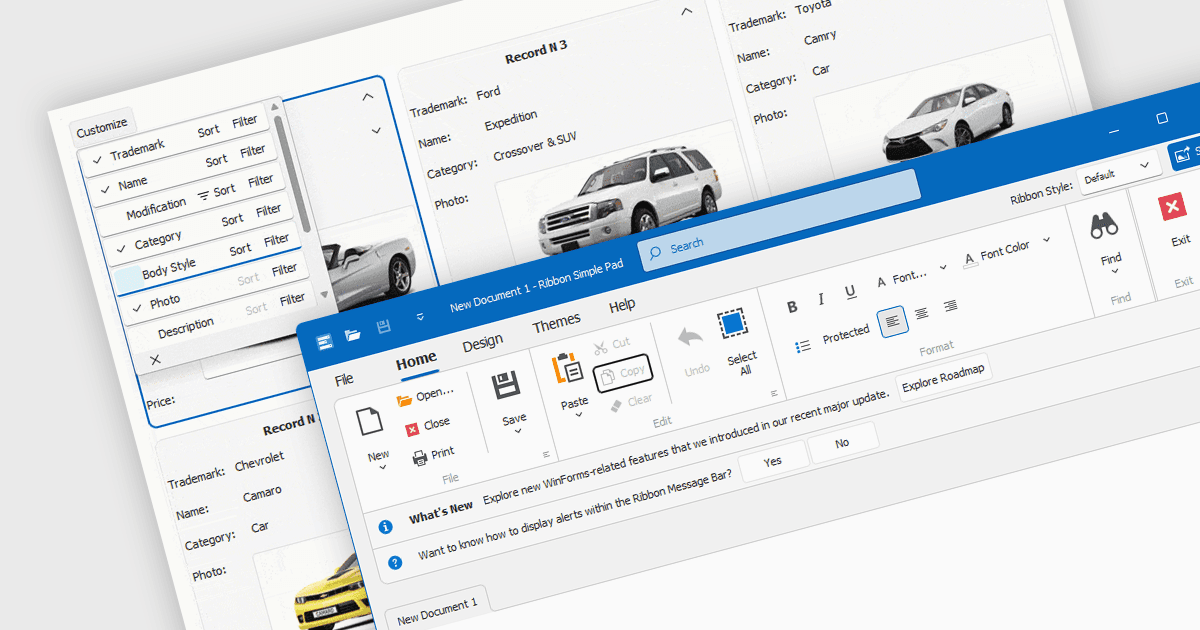Open the quick access toolbar customize arrow
This screenshot has width=1200, height=630.
pos(420,317)
